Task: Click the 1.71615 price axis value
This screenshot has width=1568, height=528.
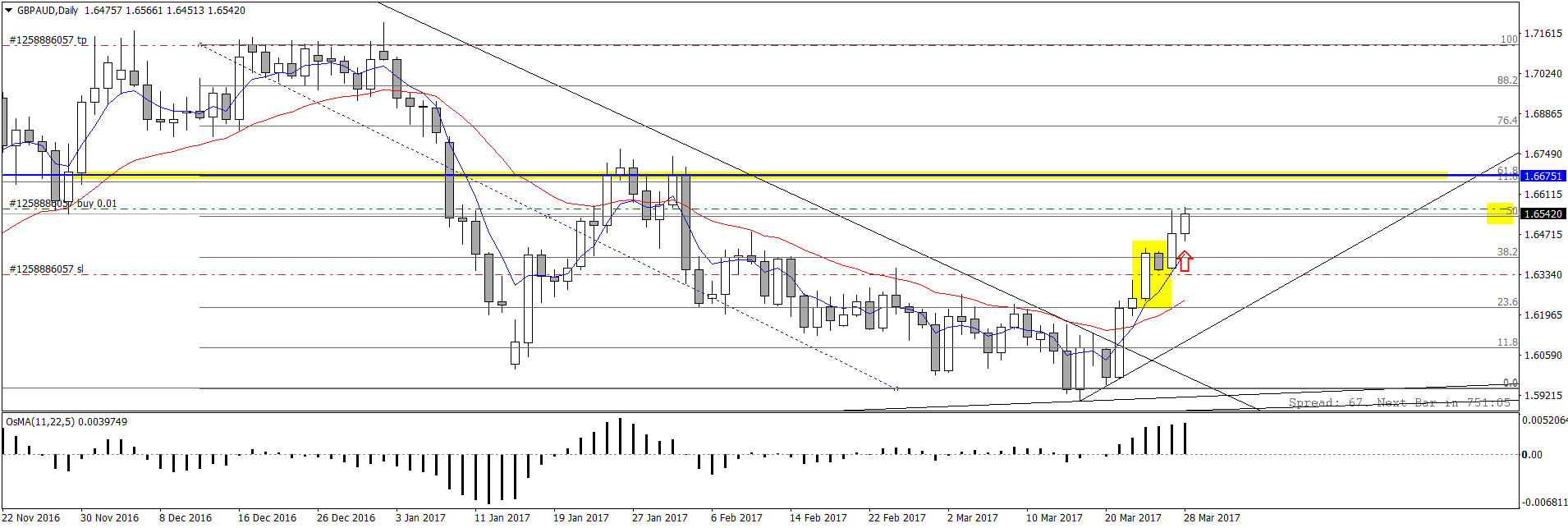Action: 1543,34
